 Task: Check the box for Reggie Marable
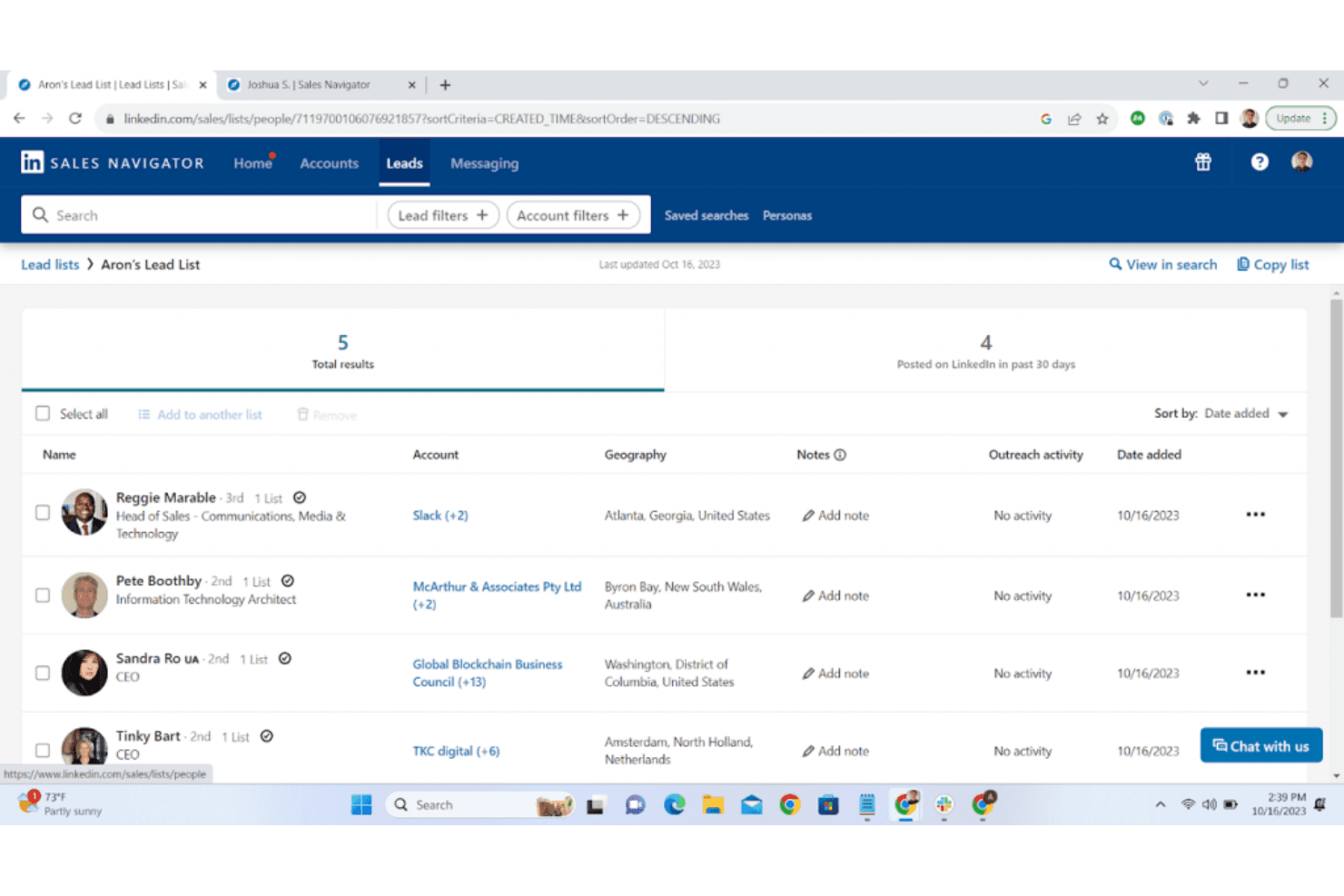click(x=43, y=512)
